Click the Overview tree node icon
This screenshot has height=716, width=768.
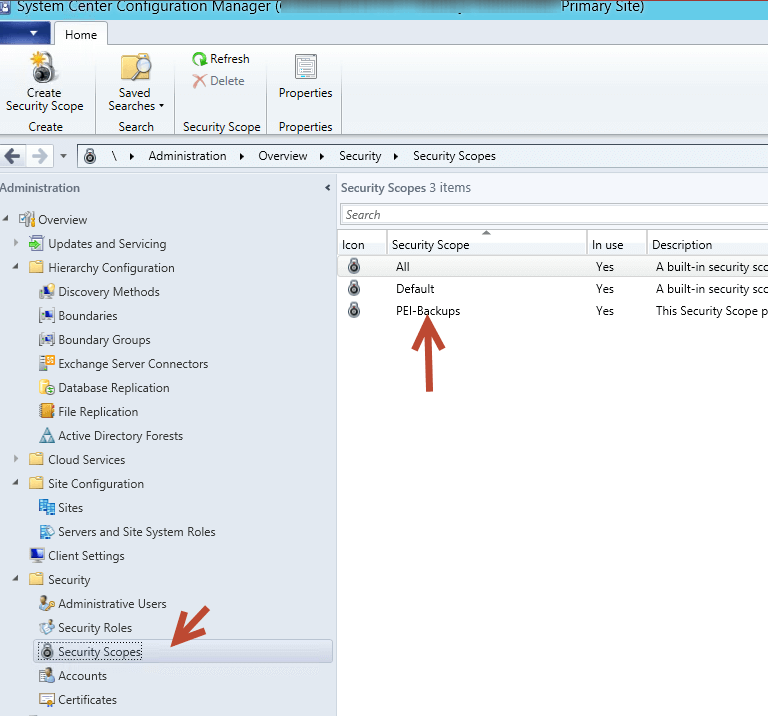27,219
